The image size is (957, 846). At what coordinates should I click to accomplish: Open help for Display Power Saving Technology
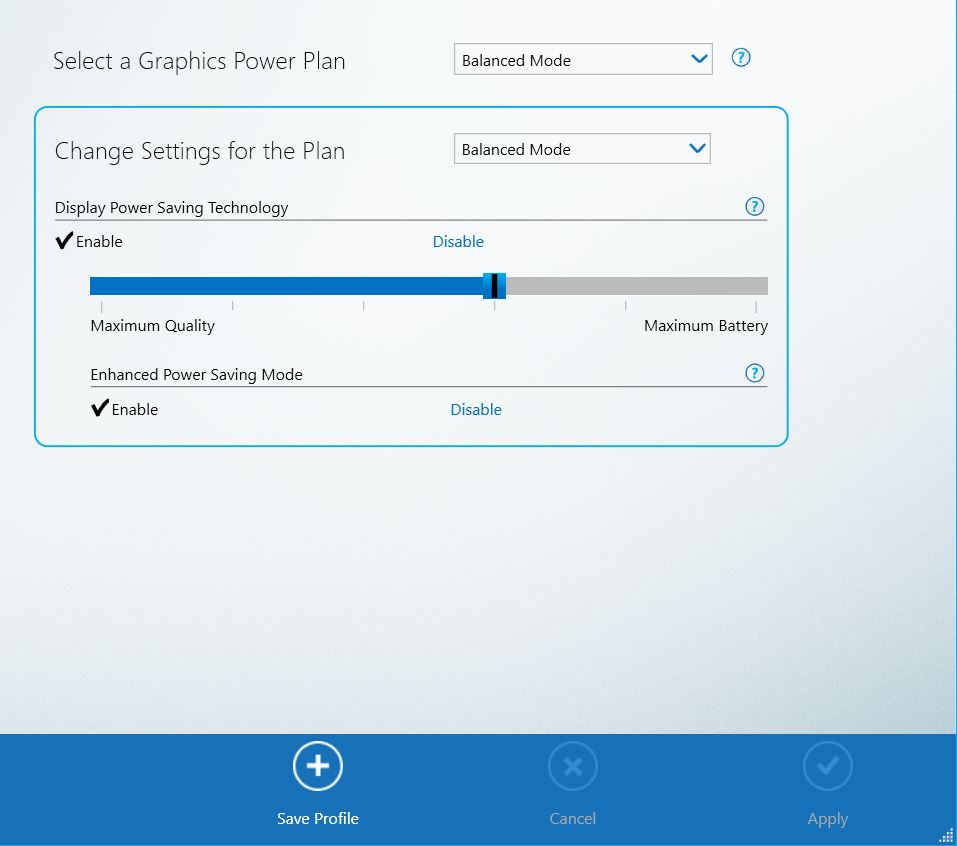755,206
